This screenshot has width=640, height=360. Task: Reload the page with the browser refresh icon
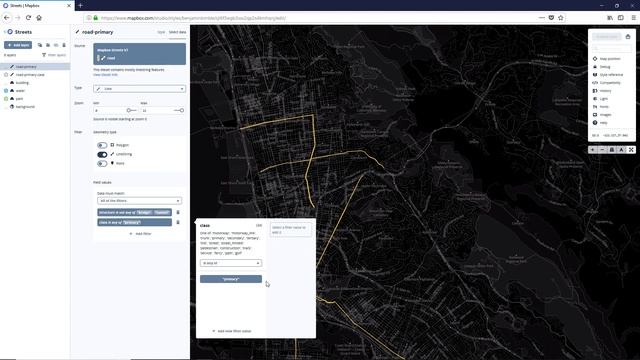click(x=28, y=18)
